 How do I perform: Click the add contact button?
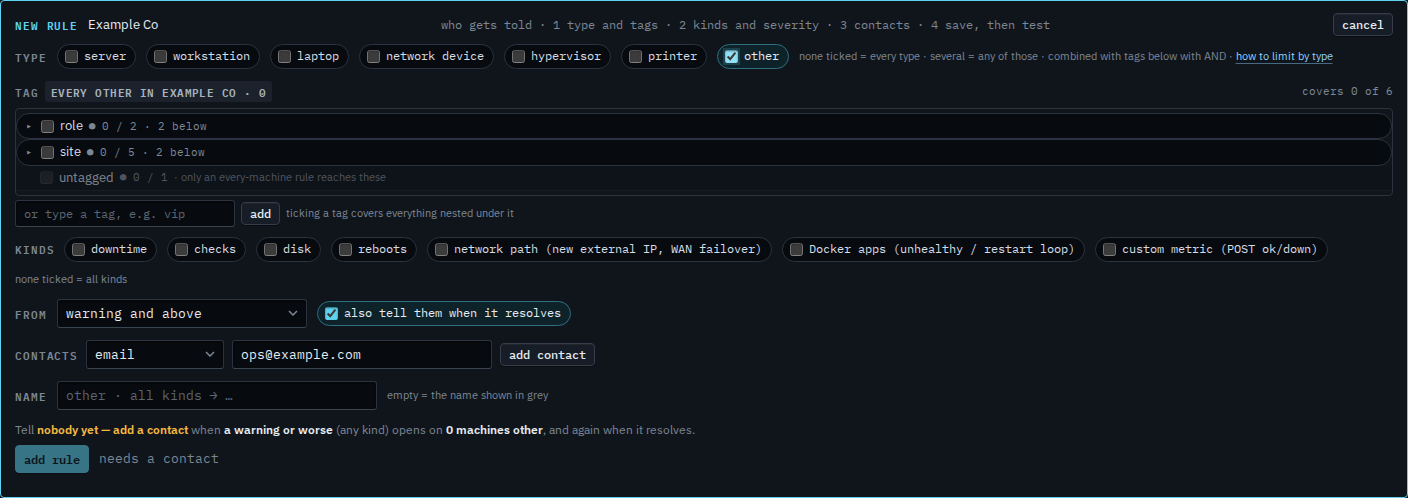[x=547, y=355]
